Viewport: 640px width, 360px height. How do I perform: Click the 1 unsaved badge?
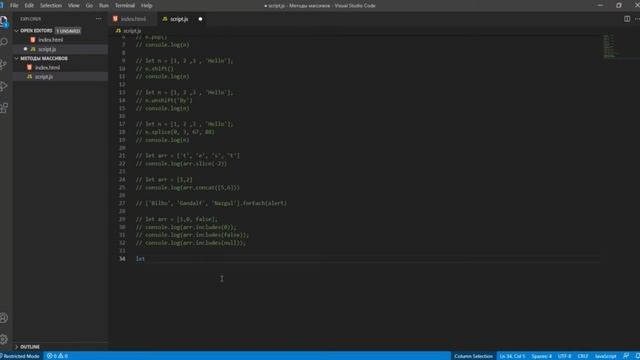click(x=68, y=31)
